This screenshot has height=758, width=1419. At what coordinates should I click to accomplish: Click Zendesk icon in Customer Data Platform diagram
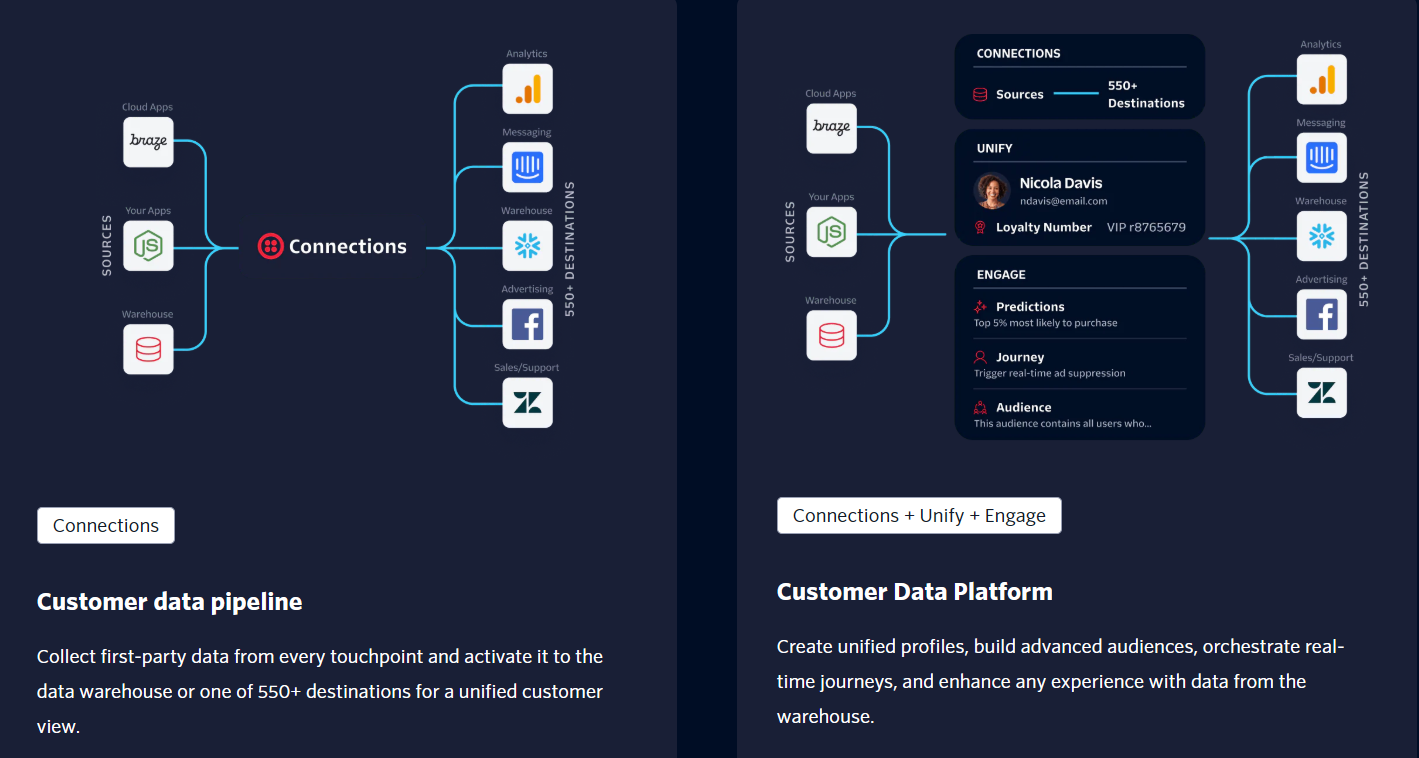click(1322, 392)
